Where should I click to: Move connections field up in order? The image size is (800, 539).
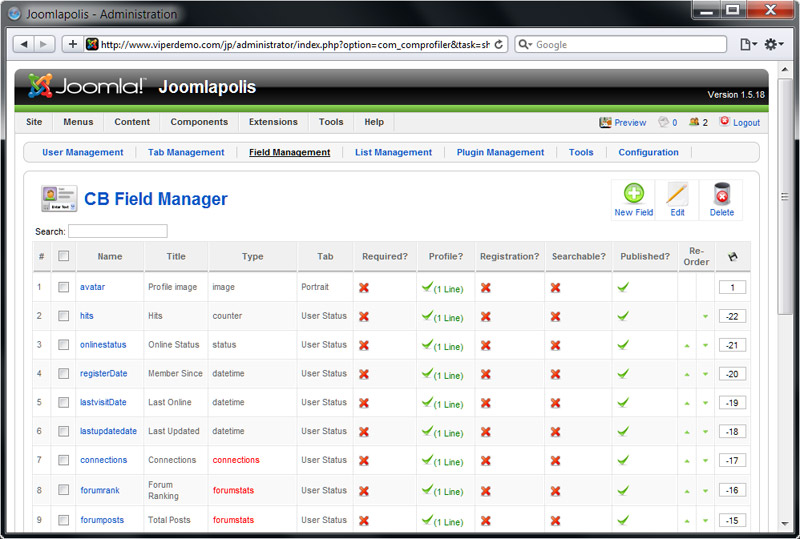[x=687, y=461]
